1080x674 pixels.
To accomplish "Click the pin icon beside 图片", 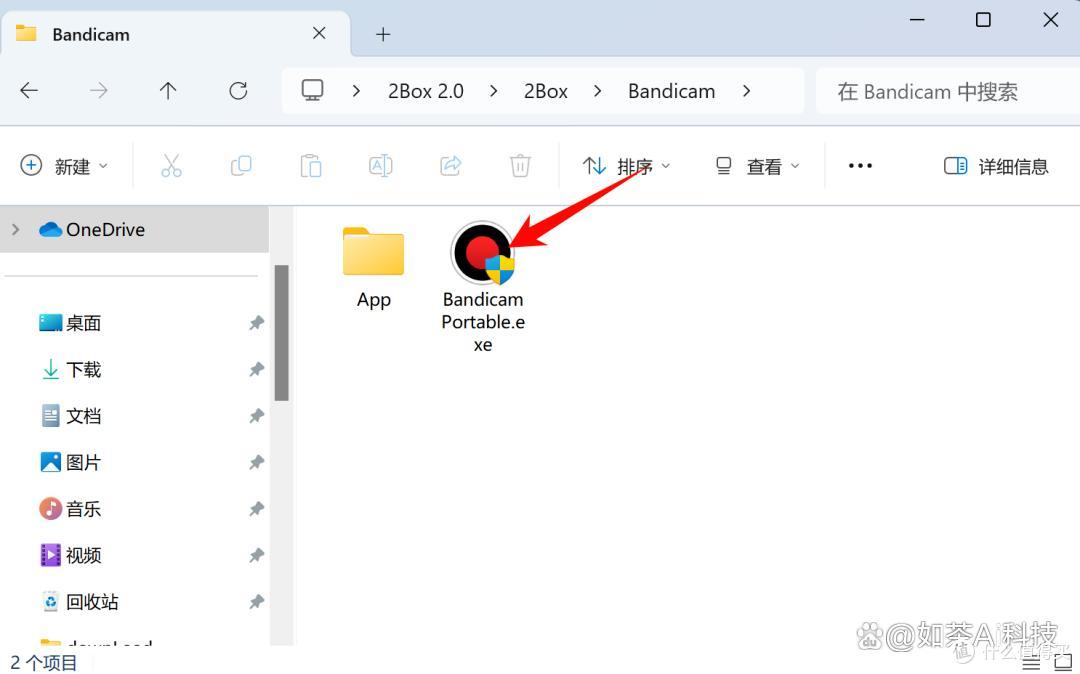I will point(256,461).
